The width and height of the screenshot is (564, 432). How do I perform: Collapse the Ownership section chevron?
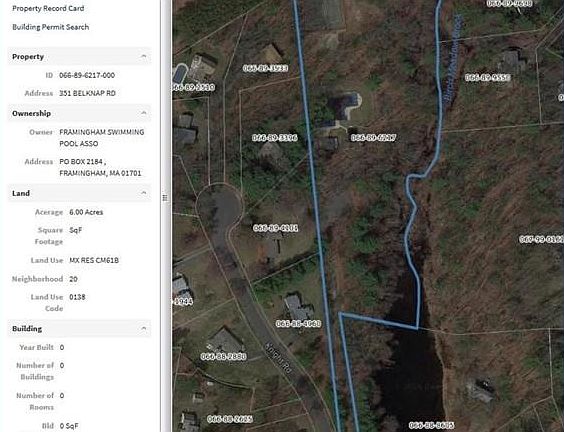[x=144, y=113]
